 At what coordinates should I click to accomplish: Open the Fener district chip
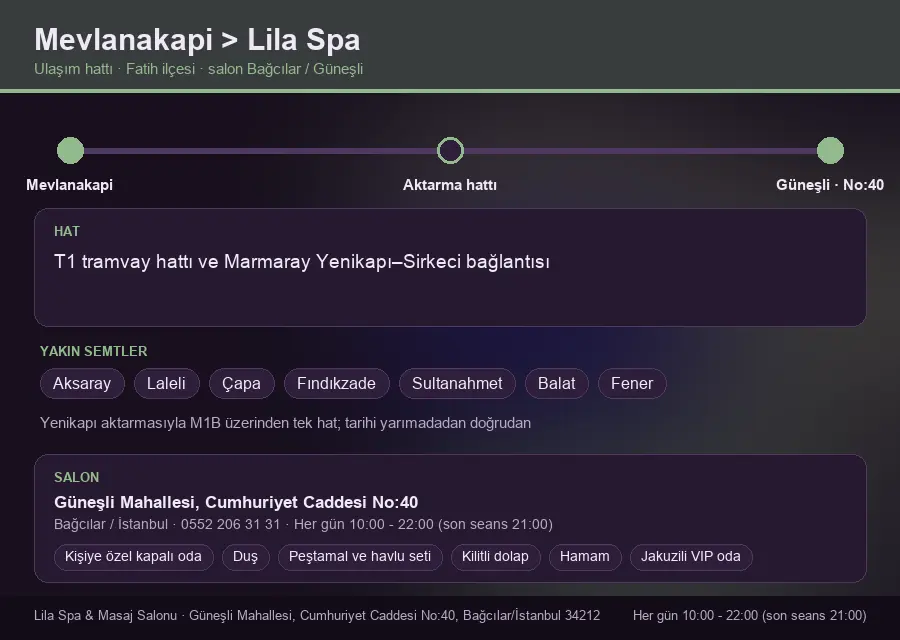[x=632, y=383]
